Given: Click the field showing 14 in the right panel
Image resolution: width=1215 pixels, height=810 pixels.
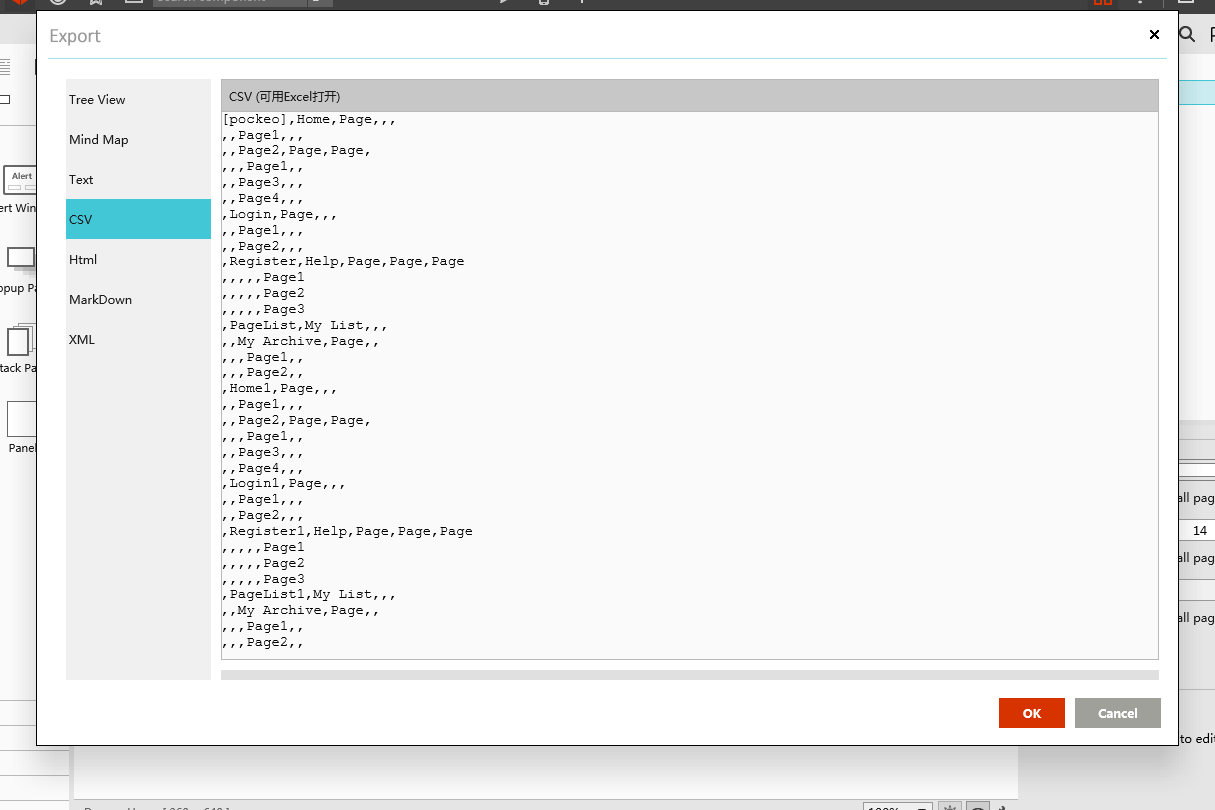Looking at the screenshot, I should point(1198,530).
